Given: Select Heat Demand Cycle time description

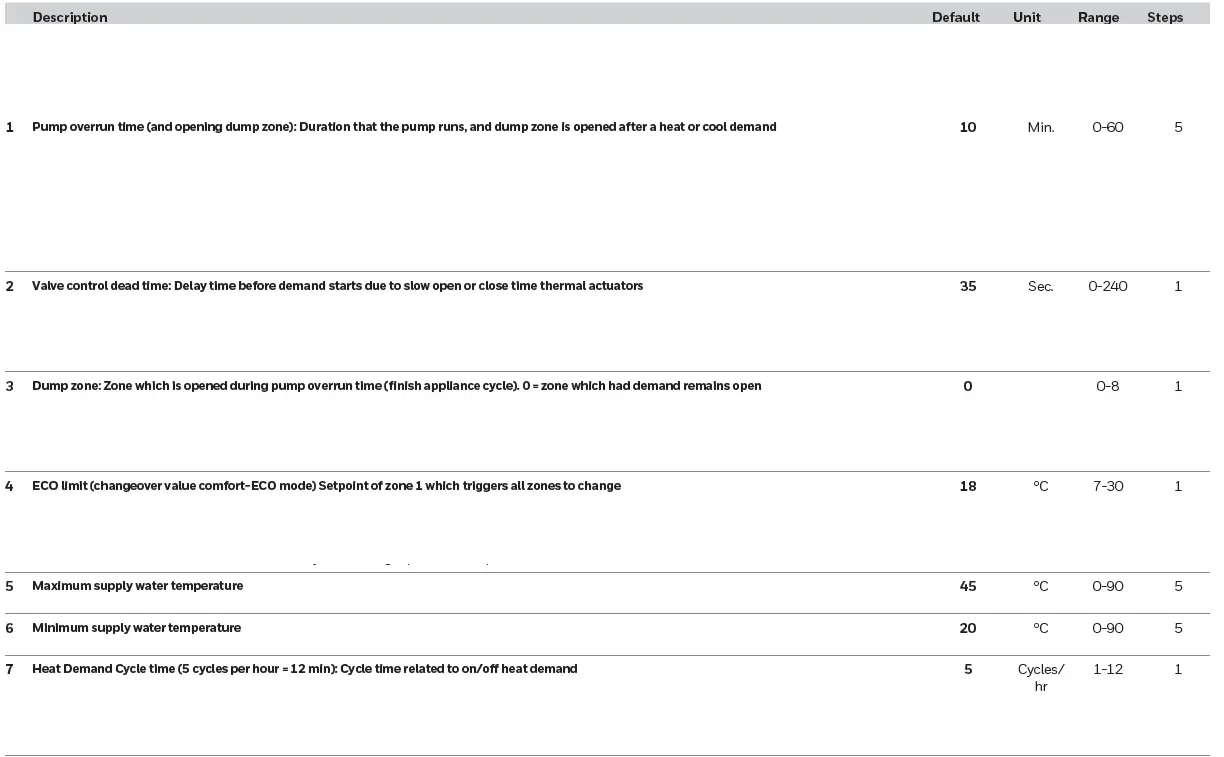Looking at the screenshot, I should [x=304, y=669].
